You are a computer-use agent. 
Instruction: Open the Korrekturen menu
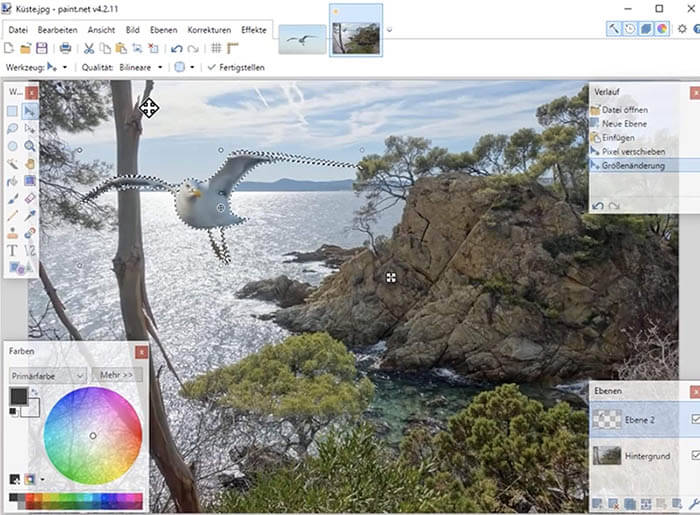(x=209, y=30)
